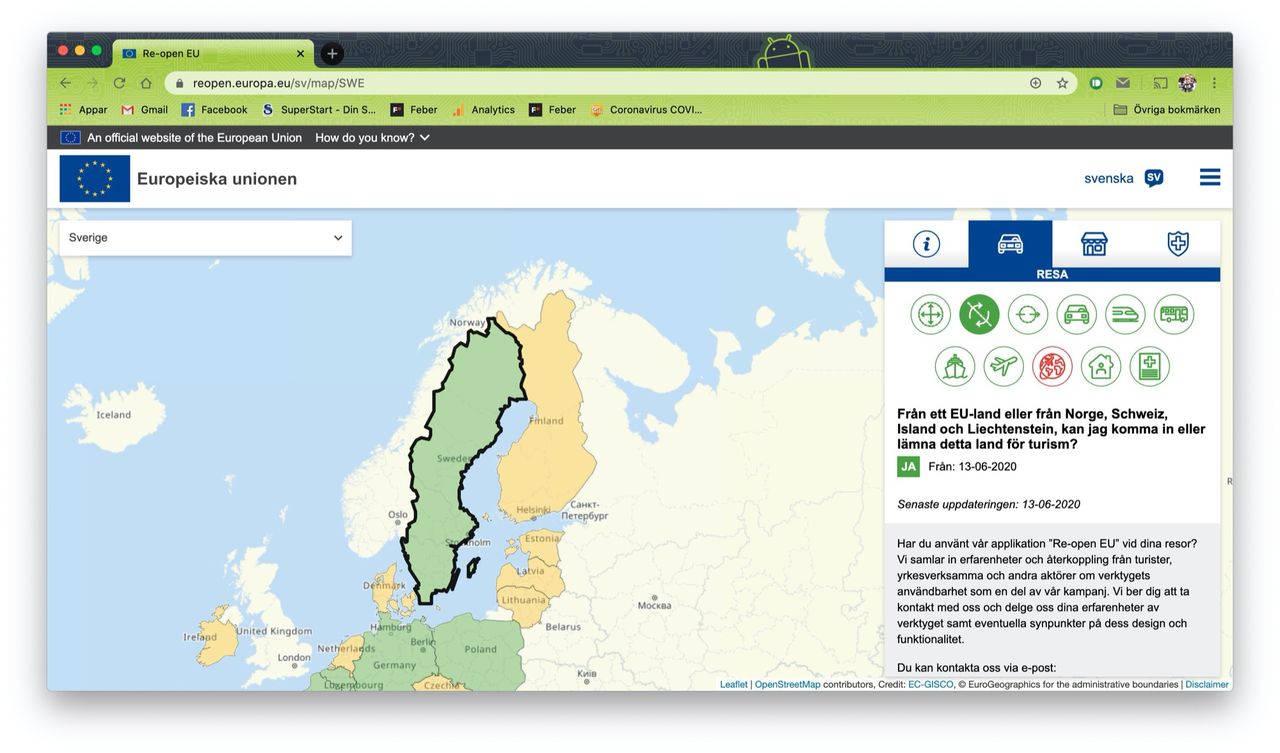Open the general information tab icon
1280x753 pixels.
pos(926,243)
